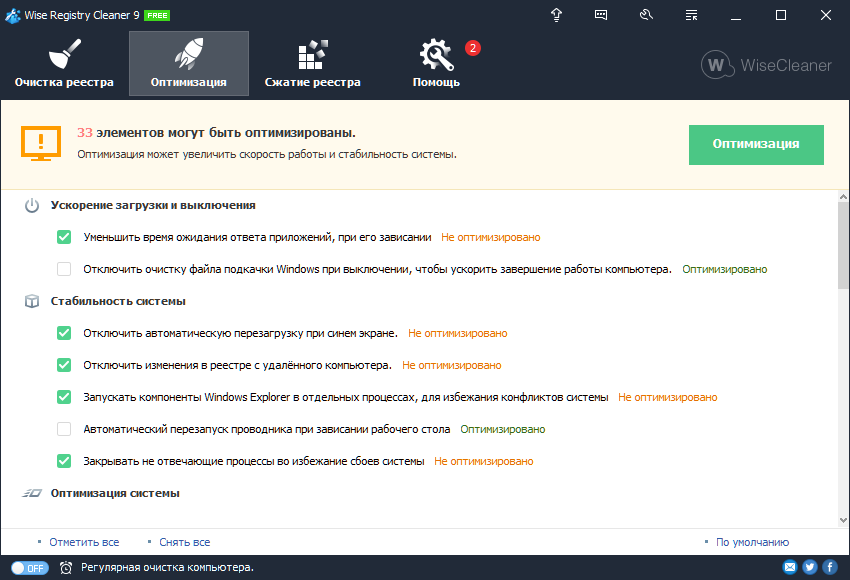Click the FREE badge in title bar
The height and width of the screenshot is (580, 850).
157,16
